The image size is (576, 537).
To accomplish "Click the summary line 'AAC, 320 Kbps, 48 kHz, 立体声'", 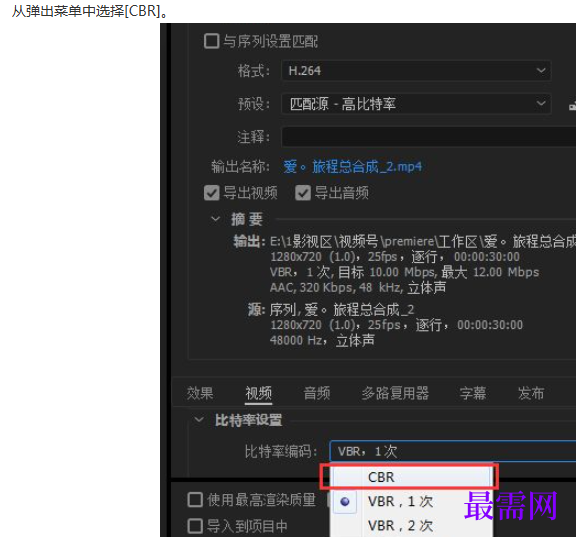I will [358, 288].
